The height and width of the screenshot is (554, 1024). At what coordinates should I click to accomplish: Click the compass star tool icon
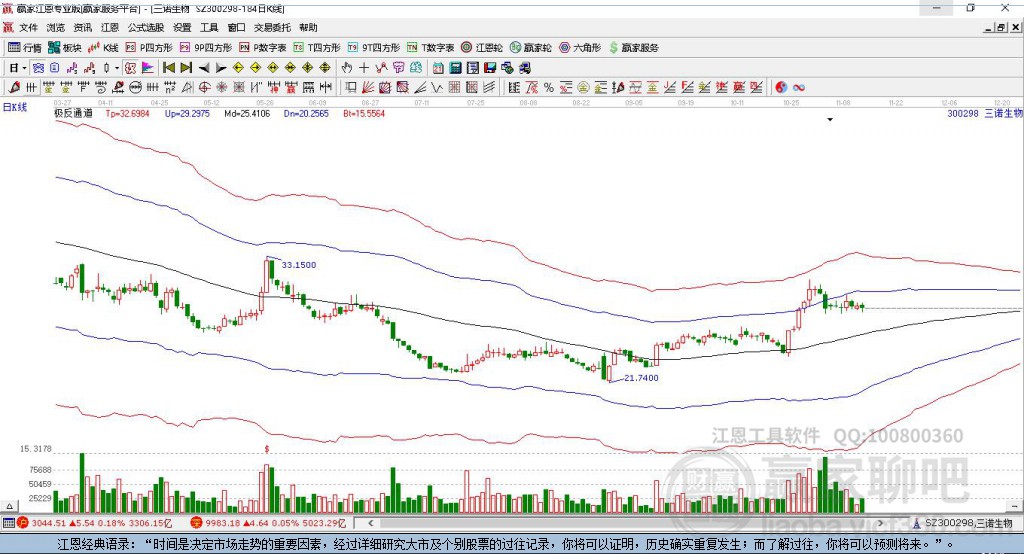[x=222, y=88]
